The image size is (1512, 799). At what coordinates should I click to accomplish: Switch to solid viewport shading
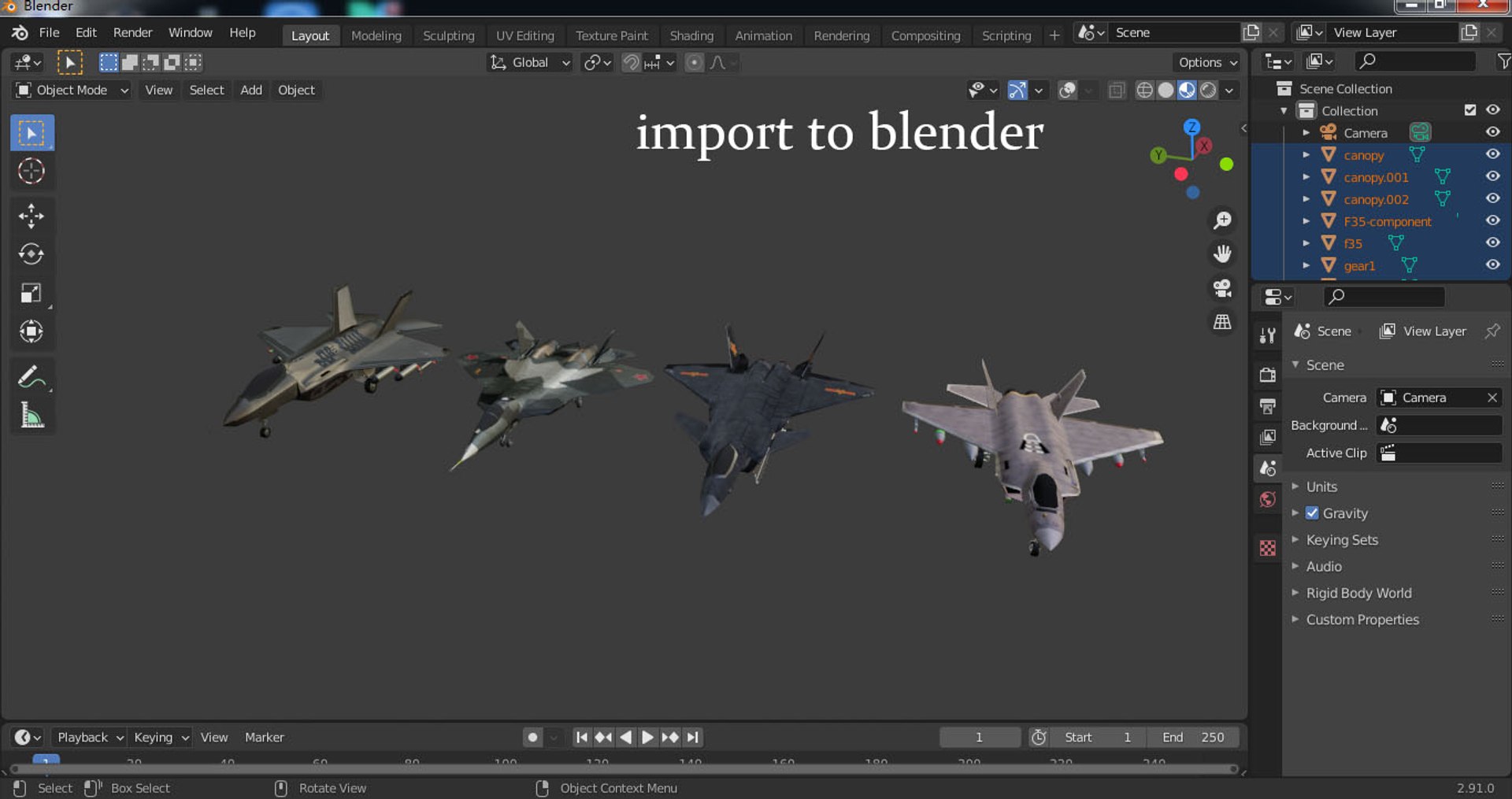click(1166, 91)
